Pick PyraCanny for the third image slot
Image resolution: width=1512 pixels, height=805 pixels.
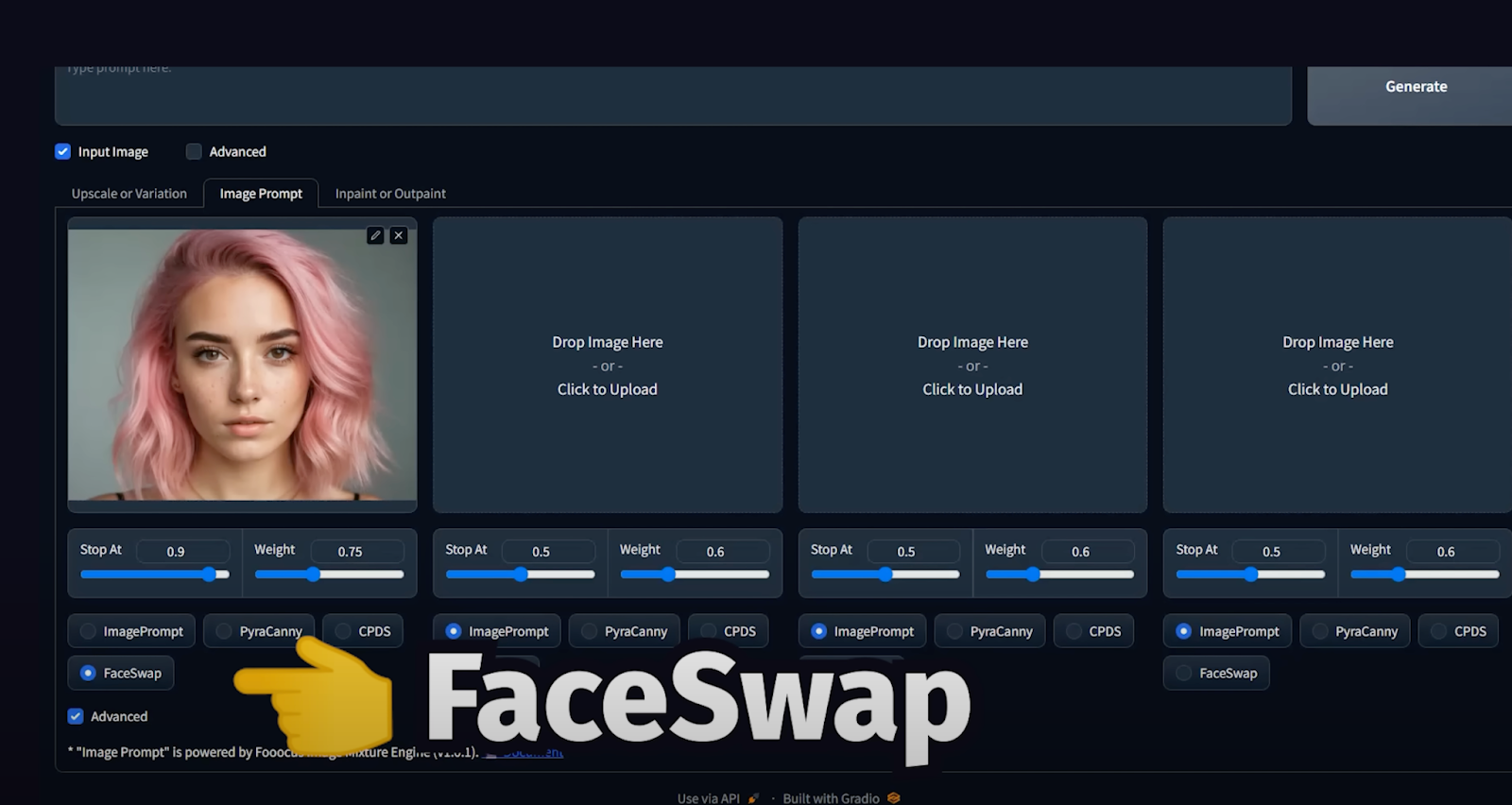click(989, 631)
